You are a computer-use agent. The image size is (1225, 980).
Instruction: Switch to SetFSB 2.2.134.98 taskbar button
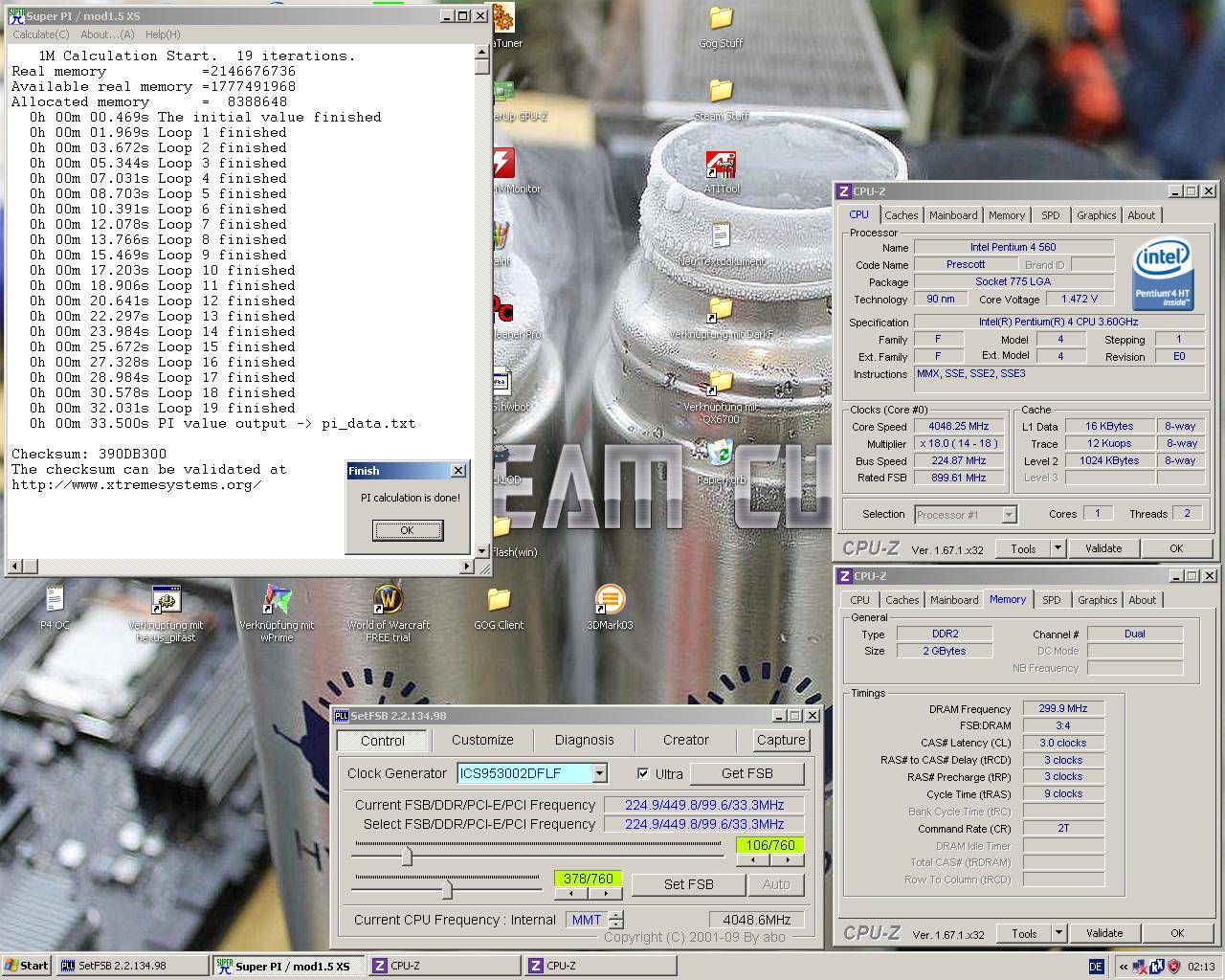coord(132,966)
